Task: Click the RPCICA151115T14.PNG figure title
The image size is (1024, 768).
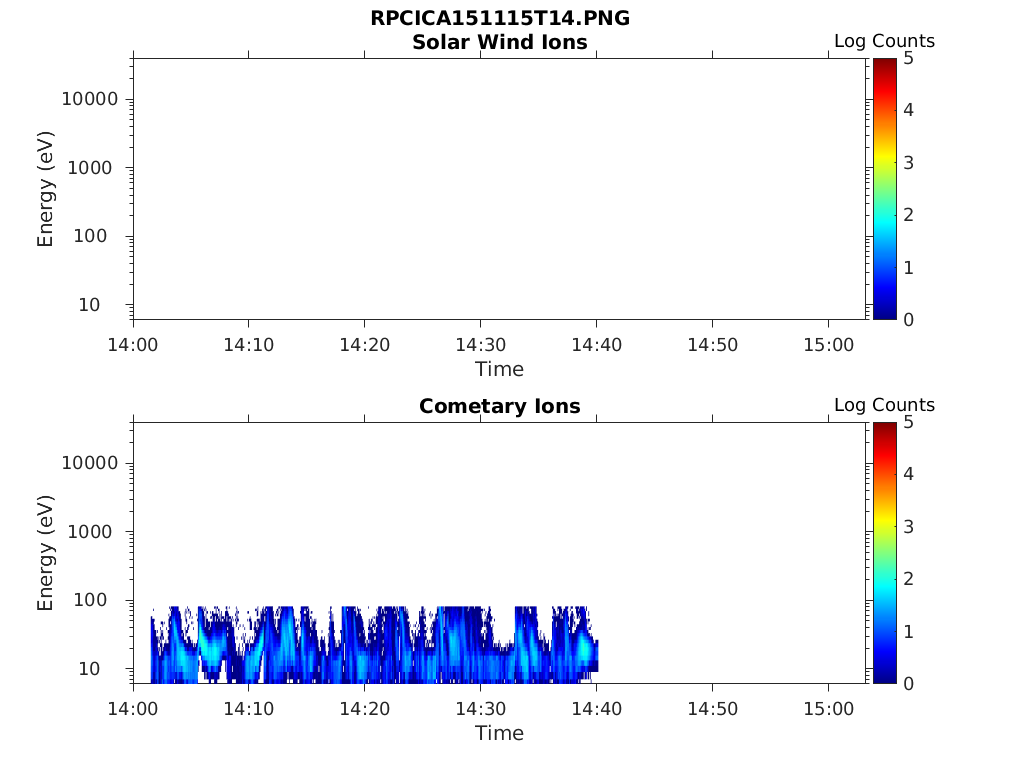Action: [500, 18]
